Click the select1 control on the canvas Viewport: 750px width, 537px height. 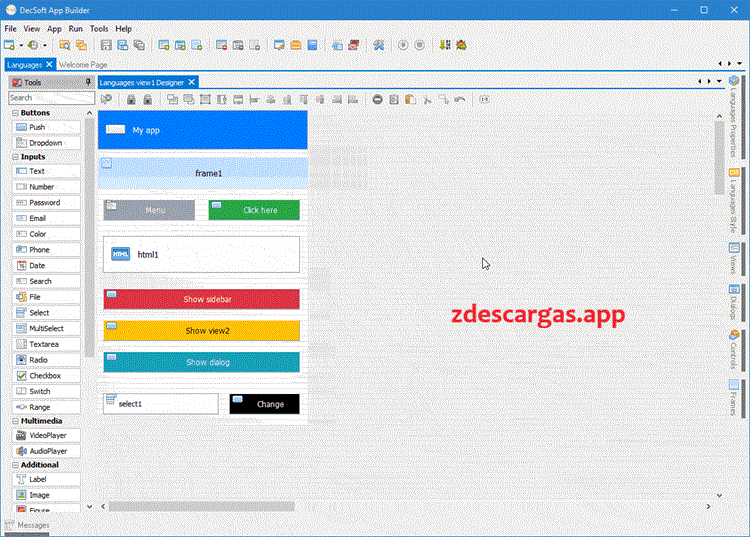click(x=161, y=404)
